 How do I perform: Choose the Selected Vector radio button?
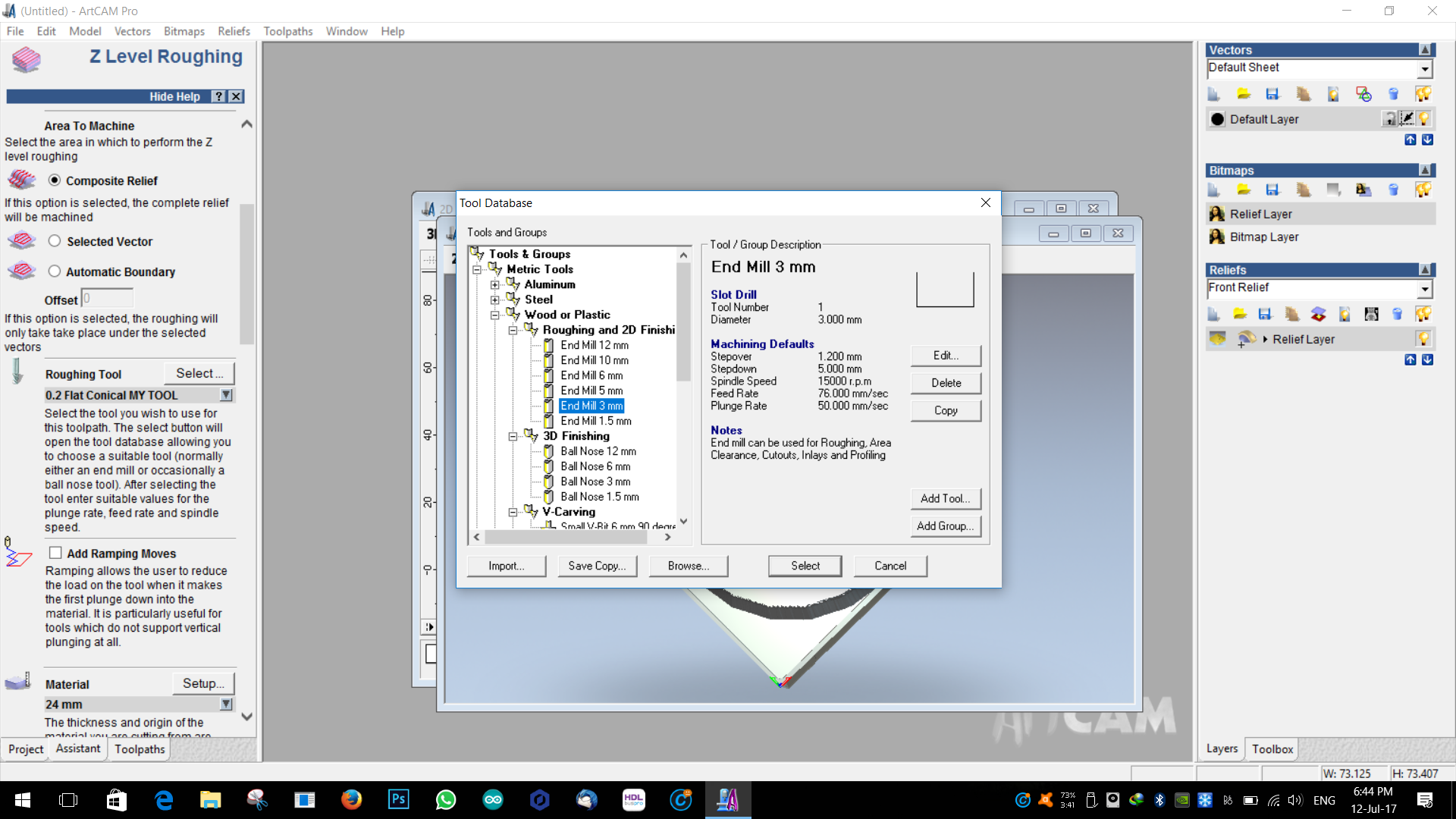(55, 241)
